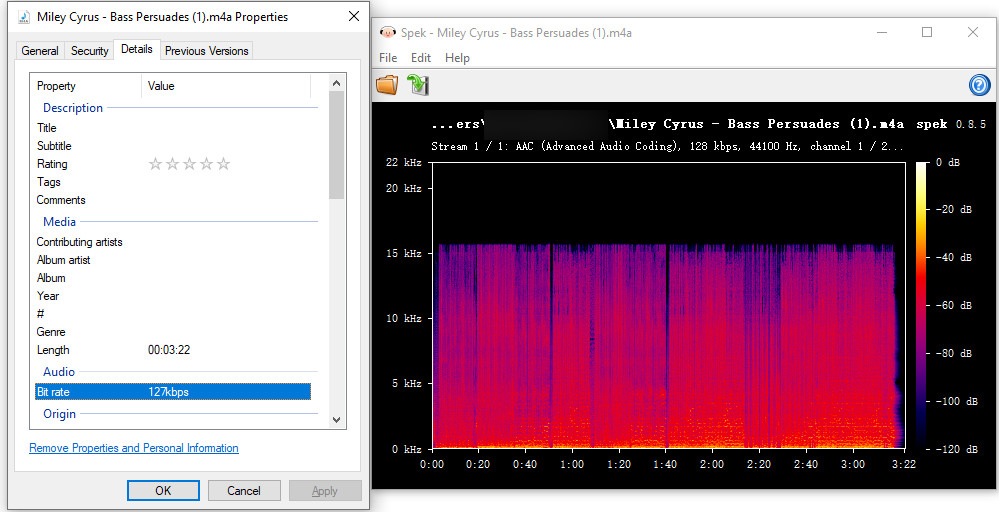
Task: Click the 127kbps bit rate value
Action: click(168, 392)
